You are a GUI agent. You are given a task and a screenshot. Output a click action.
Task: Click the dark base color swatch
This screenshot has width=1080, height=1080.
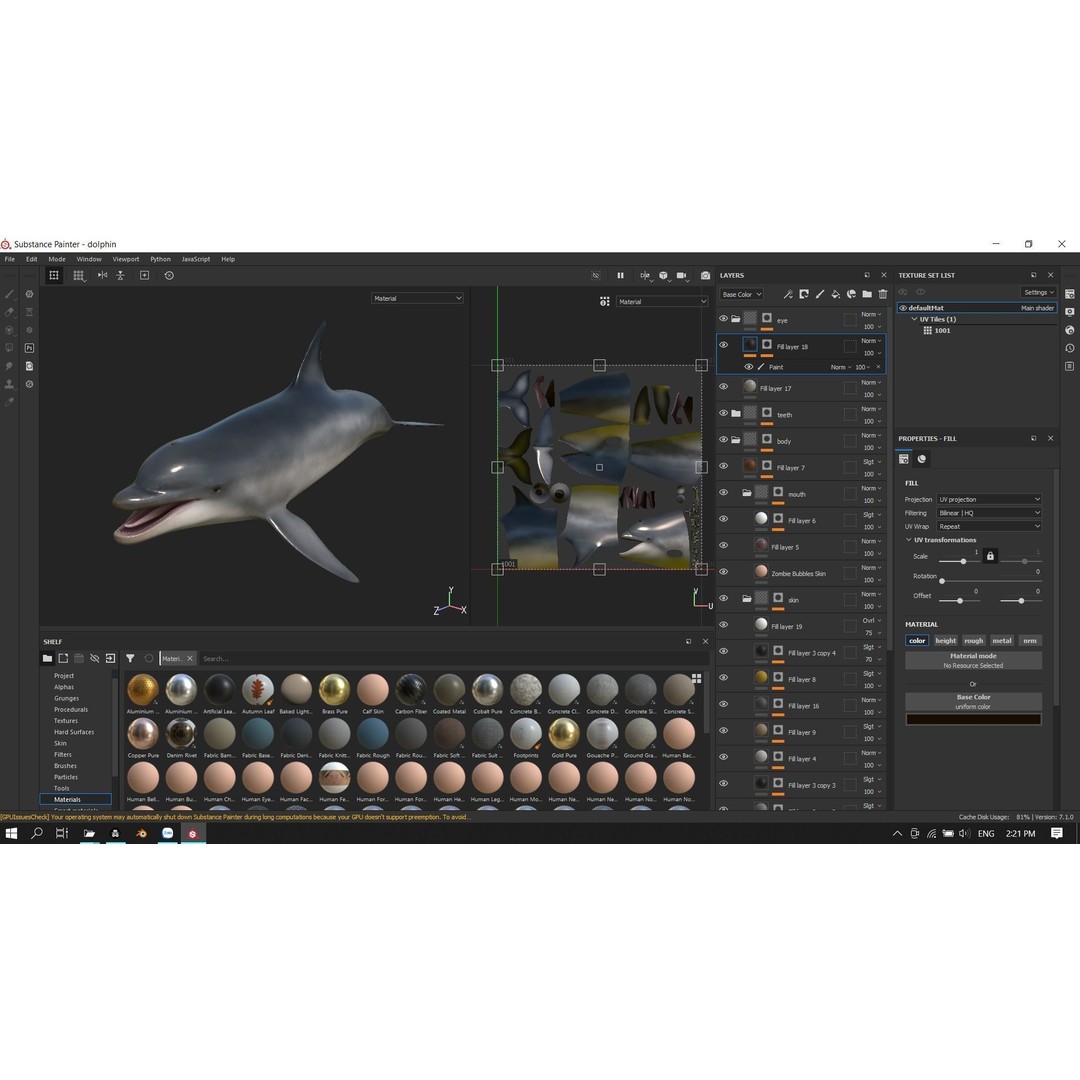click(973, 719)
